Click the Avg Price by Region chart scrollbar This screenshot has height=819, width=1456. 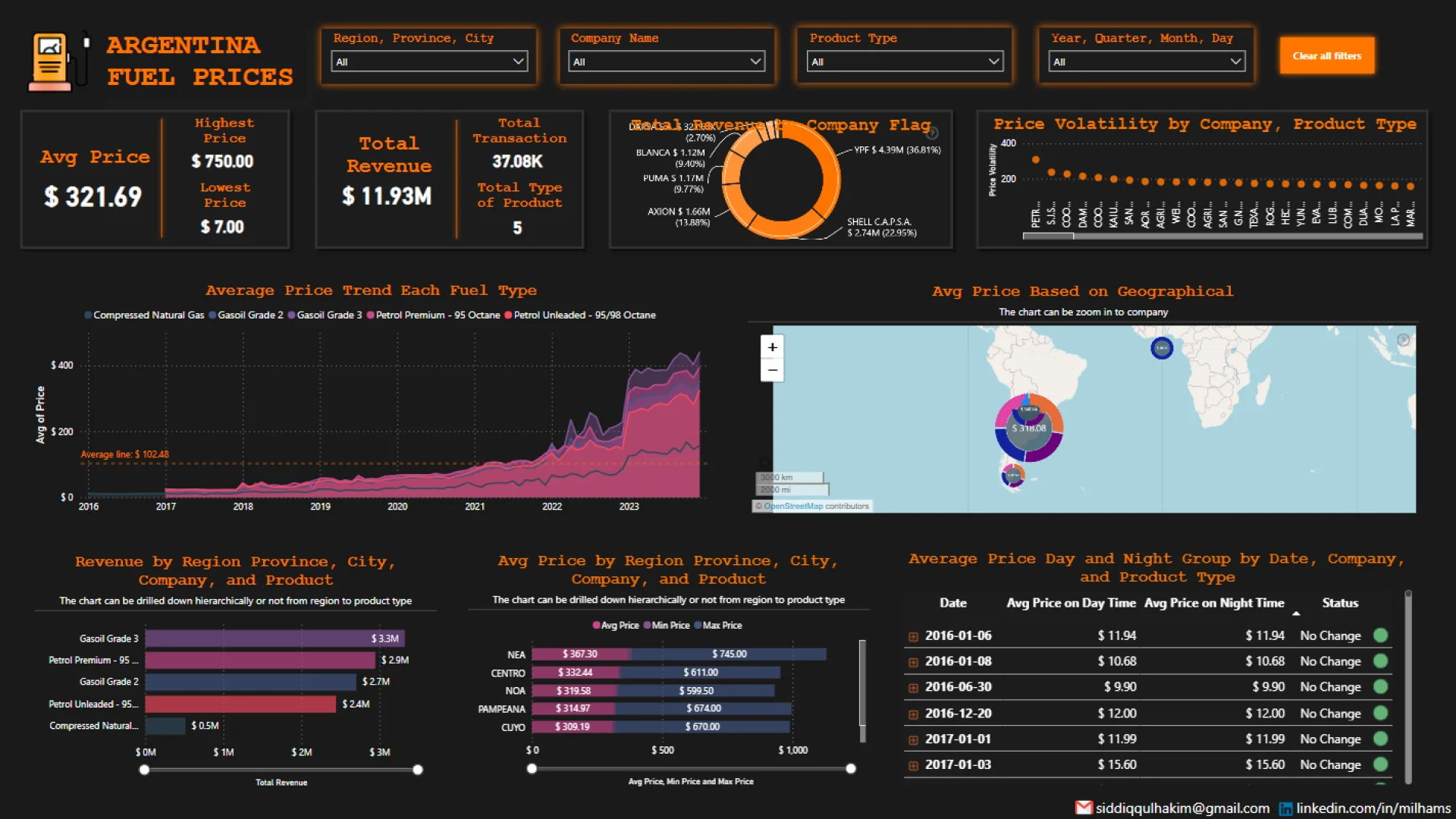tap(862, 682)
